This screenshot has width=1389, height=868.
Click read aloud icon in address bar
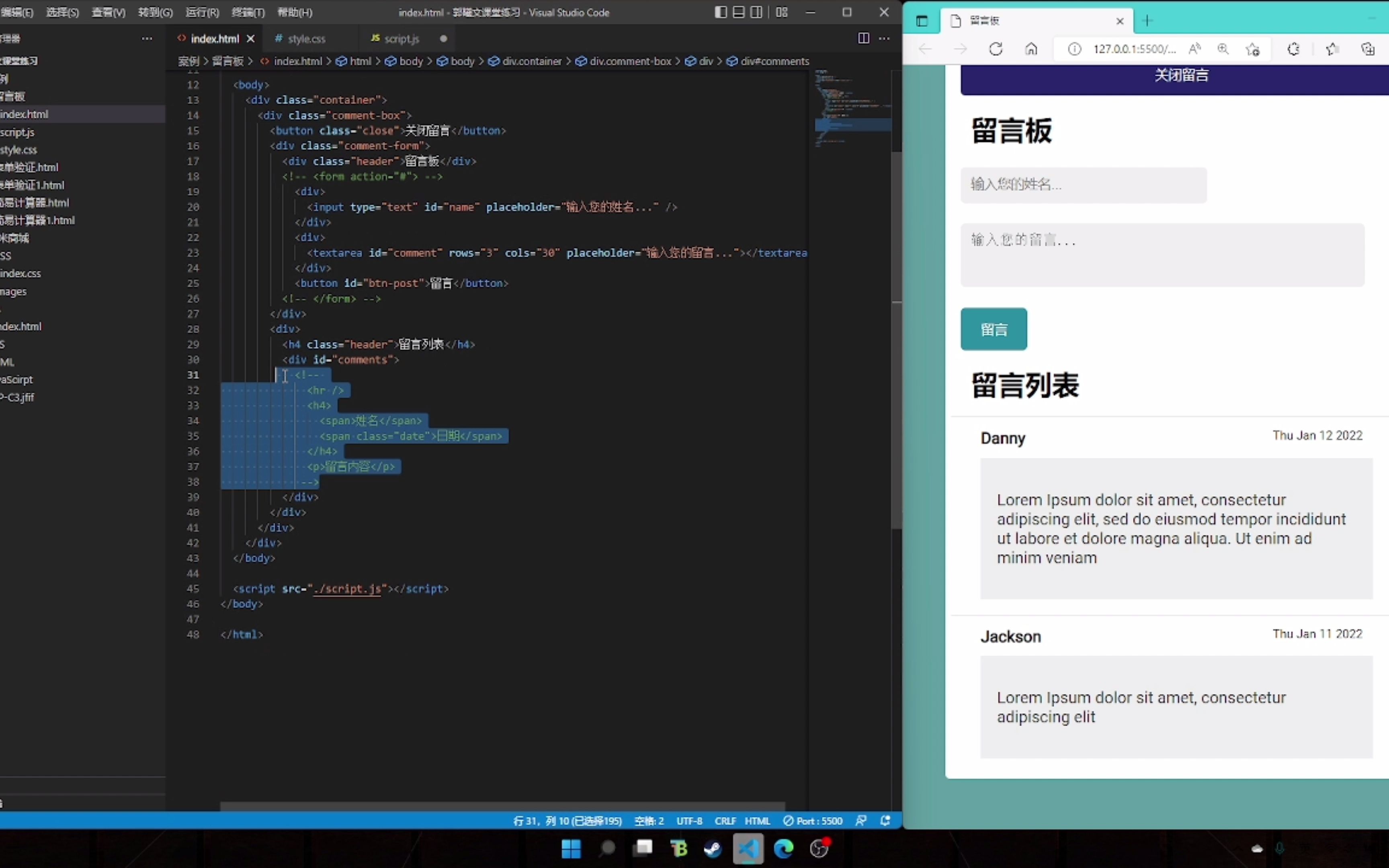1195,49
